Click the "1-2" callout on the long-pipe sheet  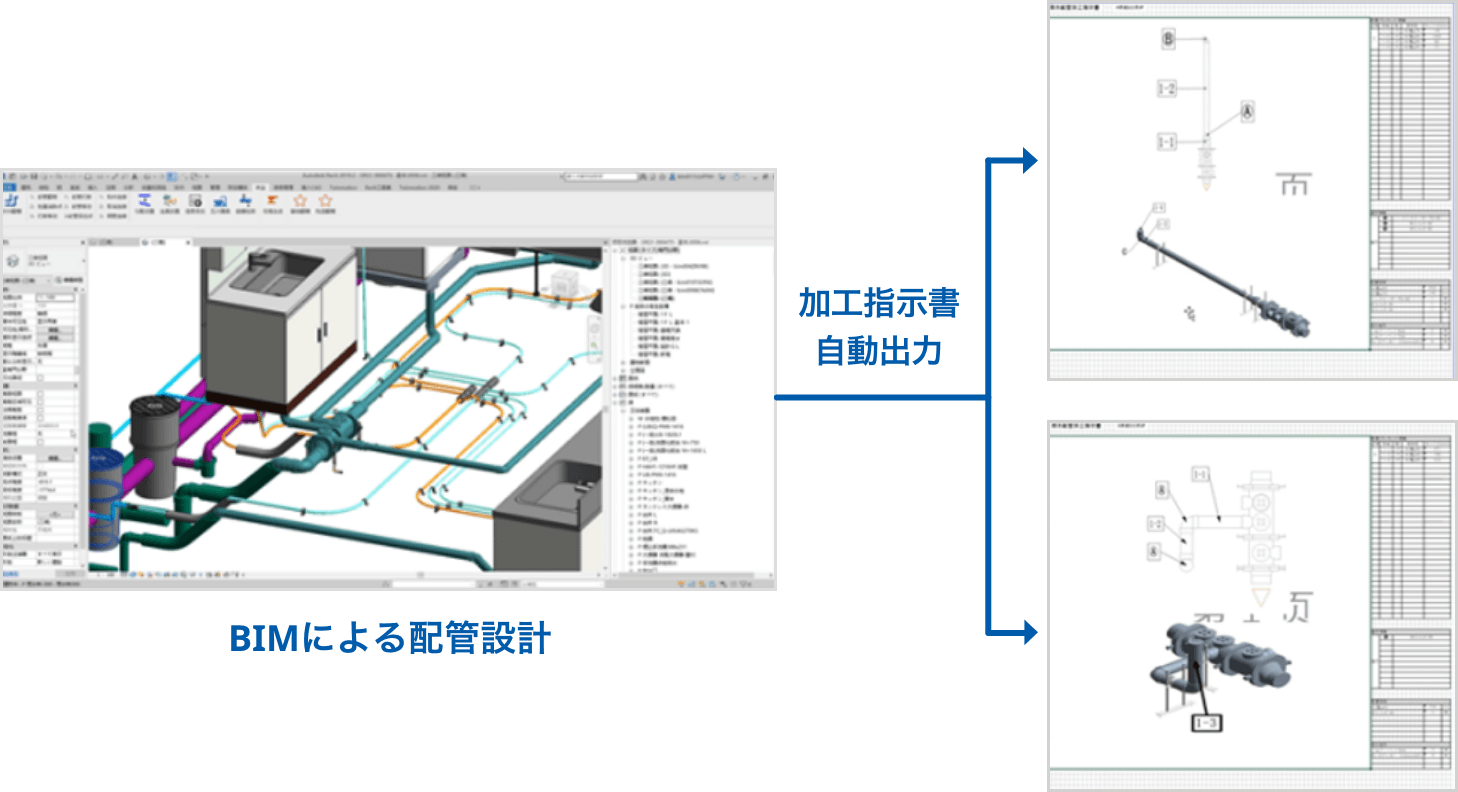tap(1167, 88)
